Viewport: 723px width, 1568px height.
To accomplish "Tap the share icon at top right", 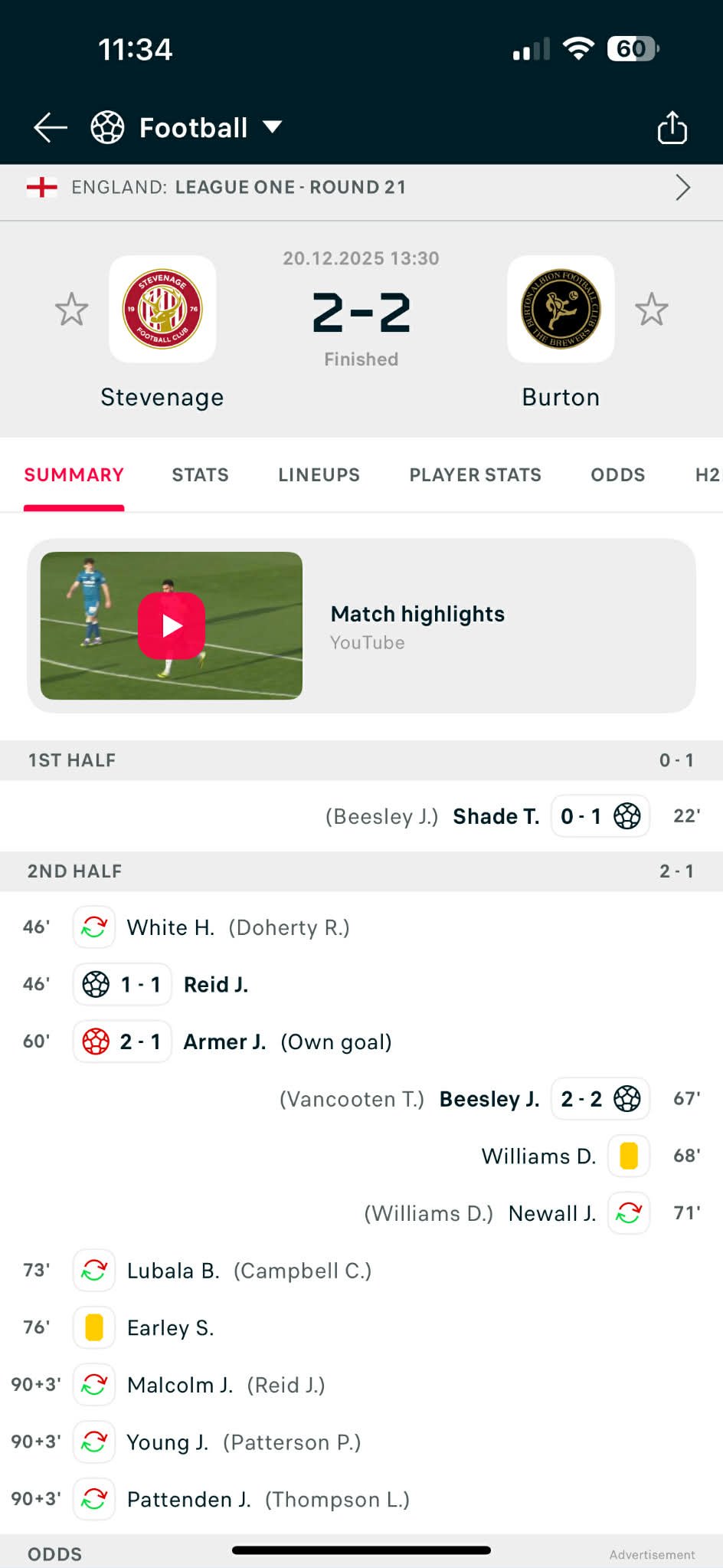I will (x=672, y=127).
